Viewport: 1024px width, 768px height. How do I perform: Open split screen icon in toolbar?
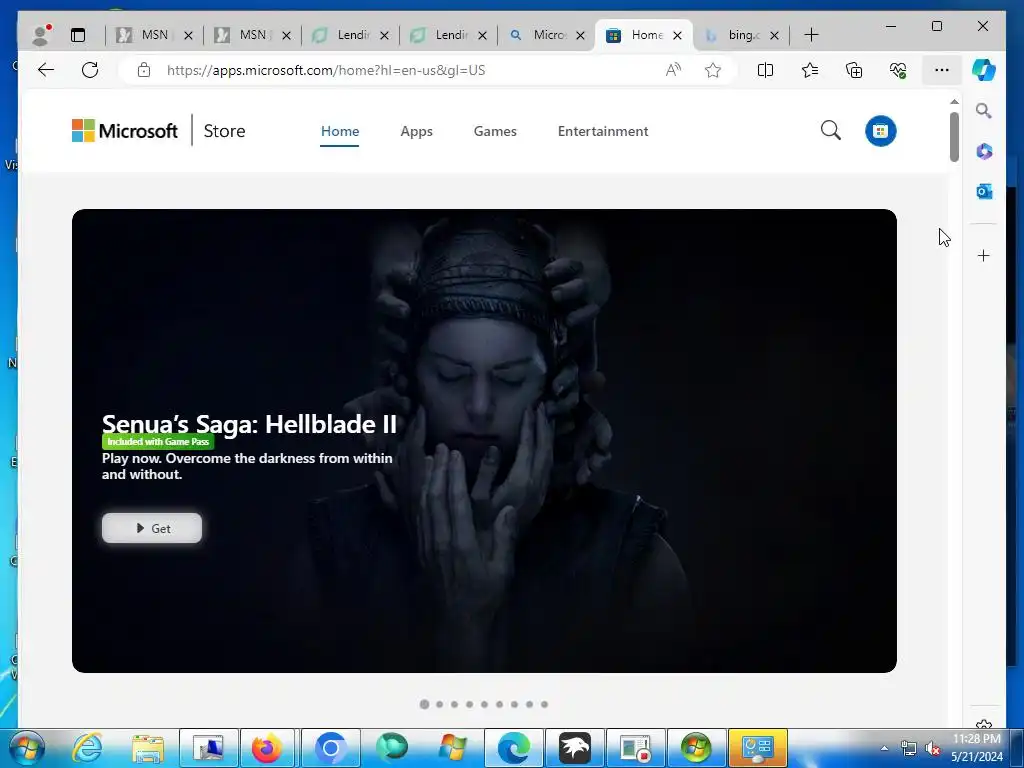tap(765, 70)
